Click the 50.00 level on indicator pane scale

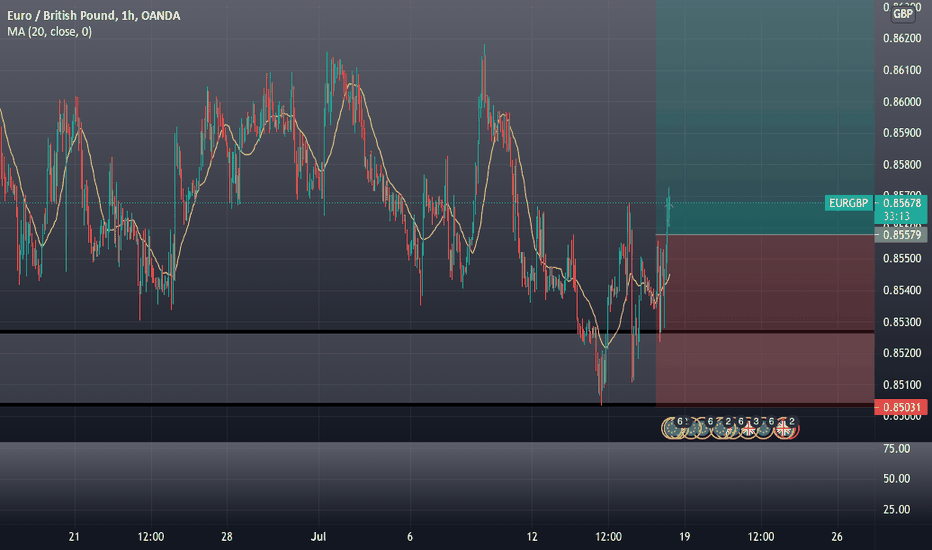tap(896, 479)
